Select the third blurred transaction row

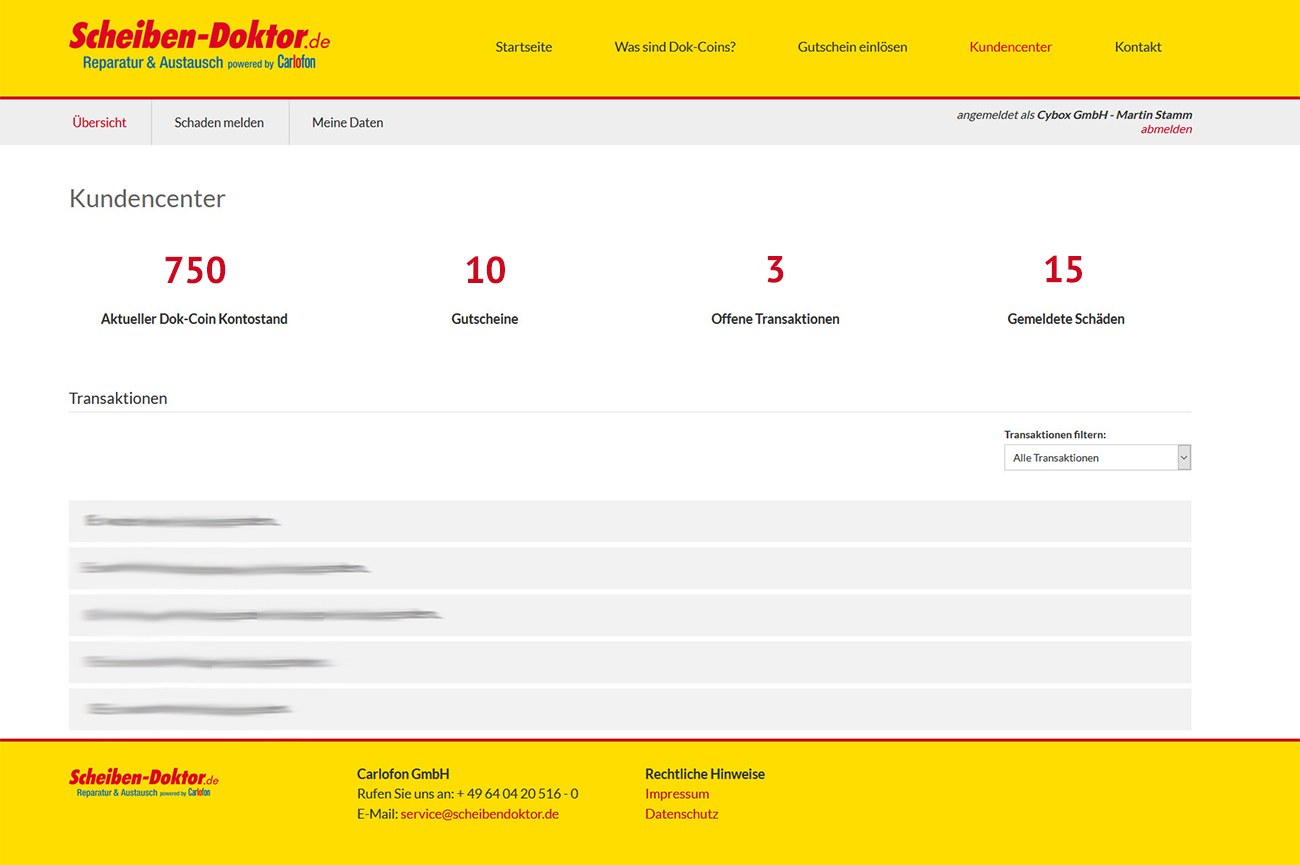630,615
